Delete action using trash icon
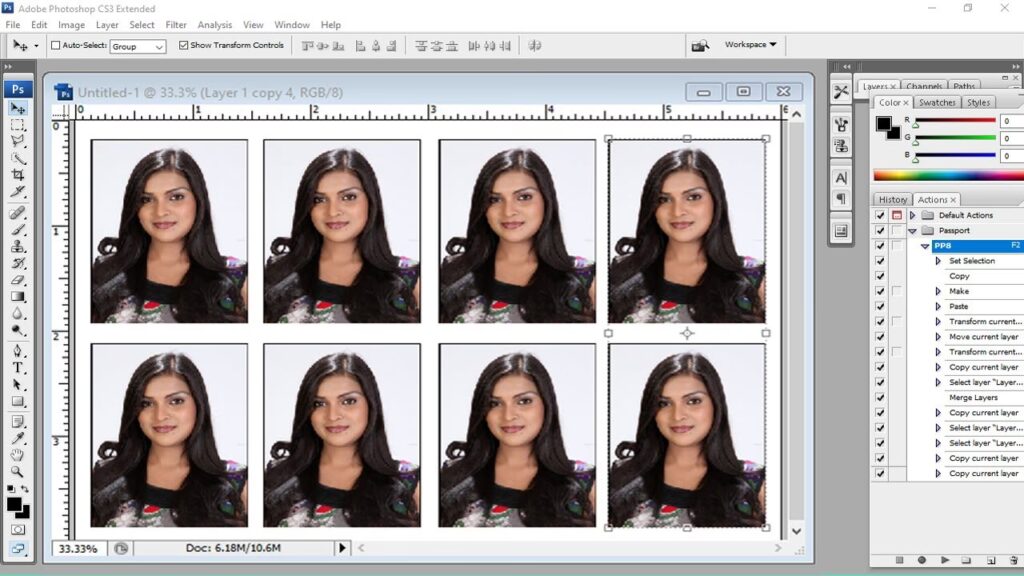Screen dimensions: 1024x576 [x=1009, y=561]
